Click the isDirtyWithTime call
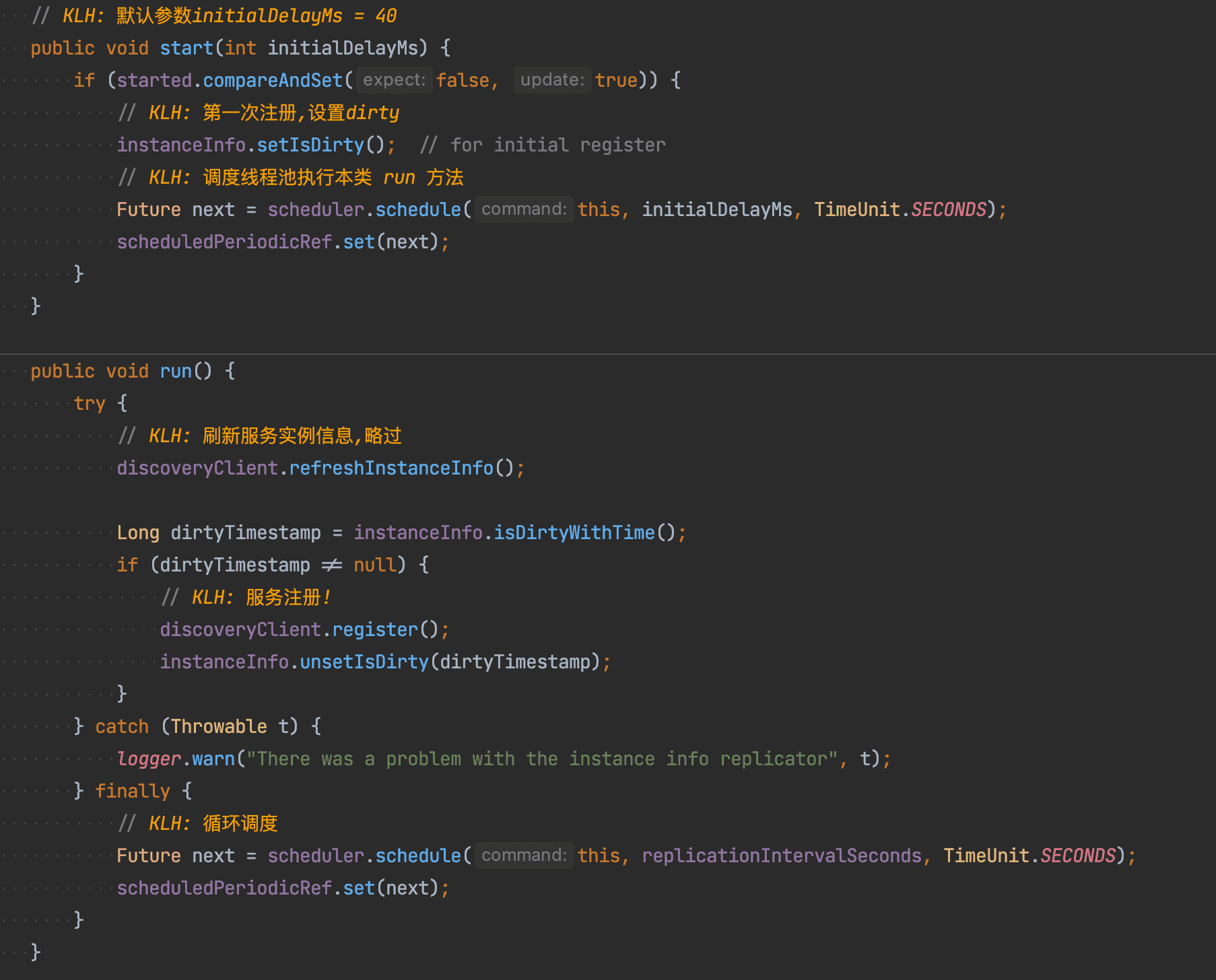1216x980 pixels. click(x=574, y=532)
